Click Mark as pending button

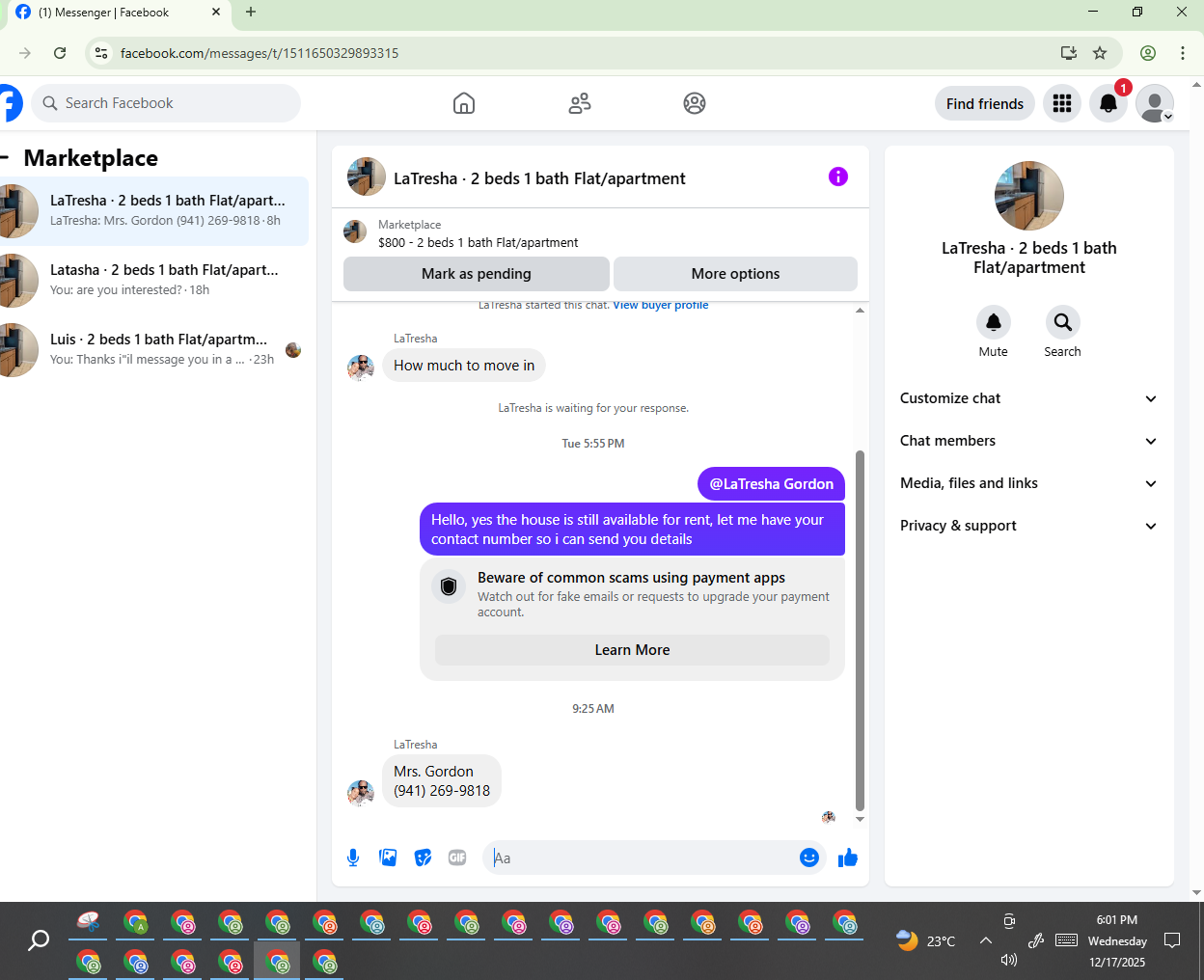point(477,274)
